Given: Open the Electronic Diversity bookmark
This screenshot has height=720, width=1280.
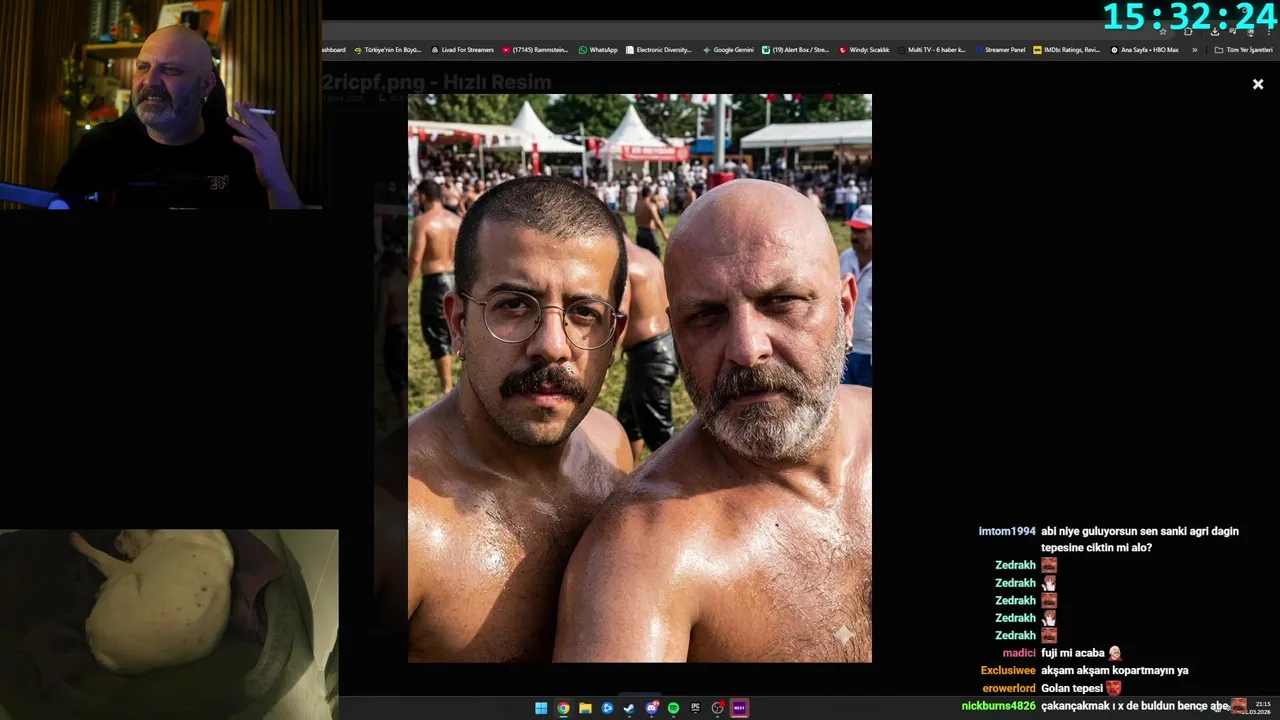Looking at the screenshot, I should [658, 50].
